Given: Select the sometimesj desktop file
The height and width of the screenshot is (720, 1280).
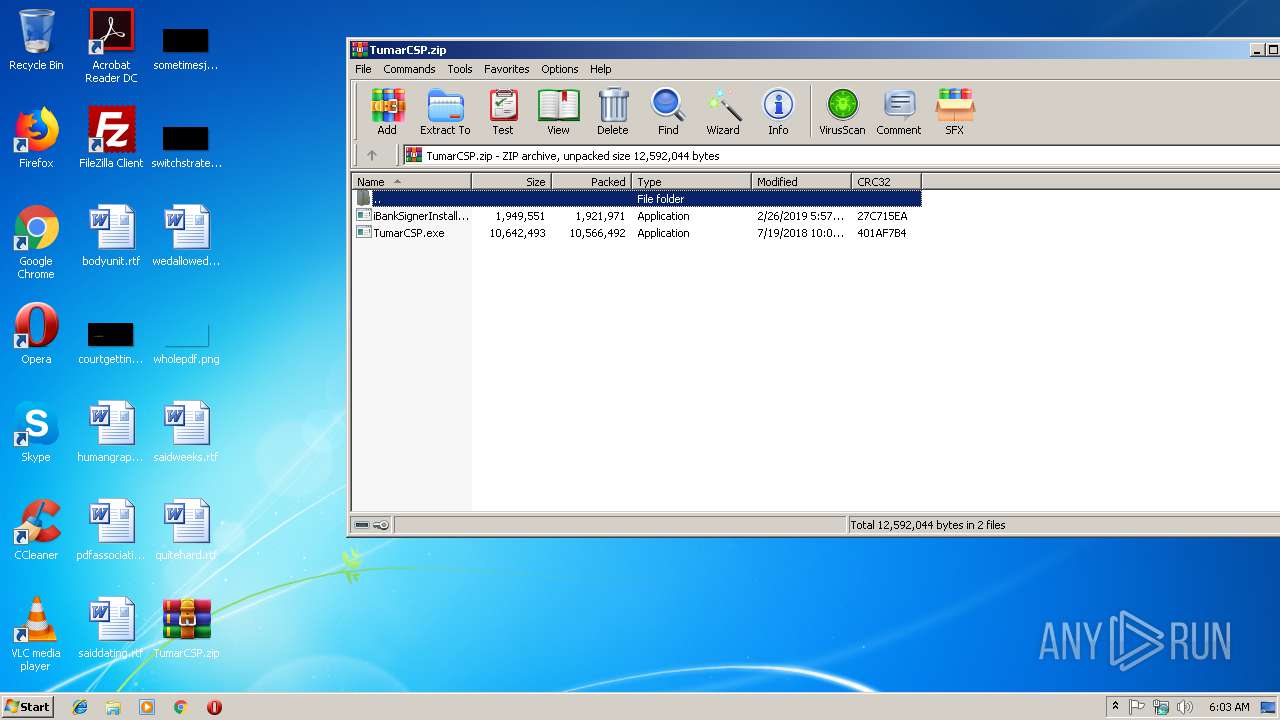Looking at the screenshot, I should coord(186,48).
